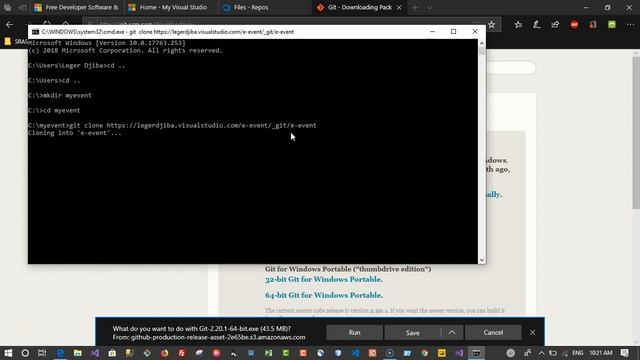
Task: Click the Office extension icon
Action: 593,24
